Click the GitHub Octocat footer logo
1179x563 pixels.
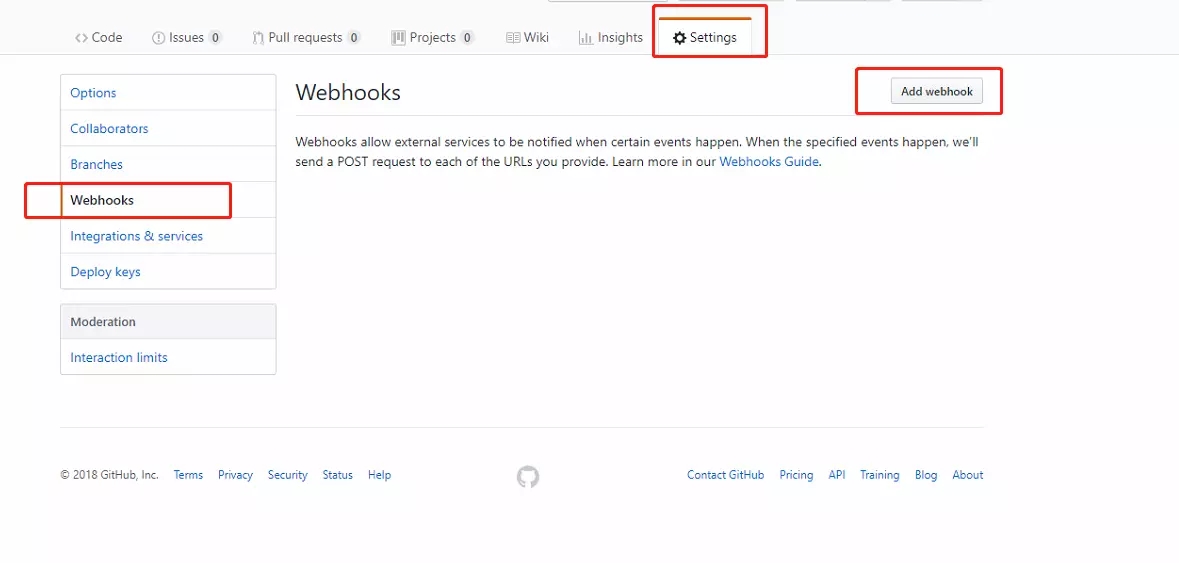(528, 477)
